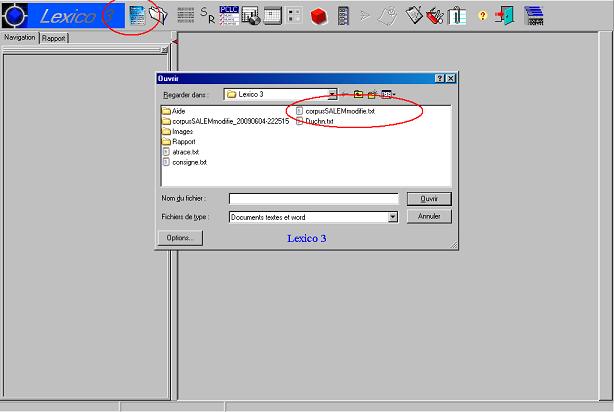This screenshot has width=614, height=412.
Task: Open the view menu icon in Ouvrir dialog
Action: (388, 94)
